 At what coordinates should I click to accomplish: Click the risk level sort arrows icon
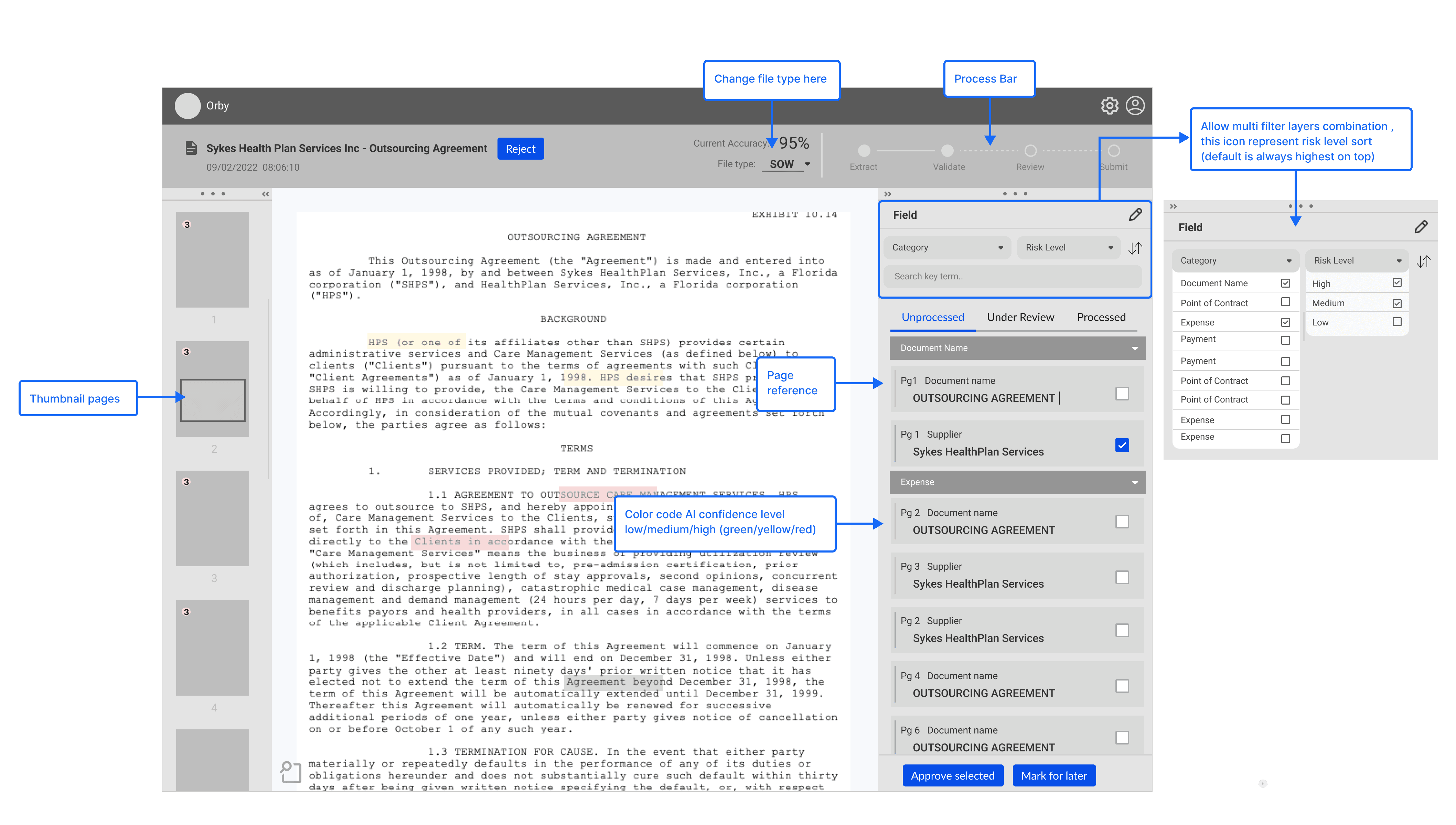tap(1135, 248)
